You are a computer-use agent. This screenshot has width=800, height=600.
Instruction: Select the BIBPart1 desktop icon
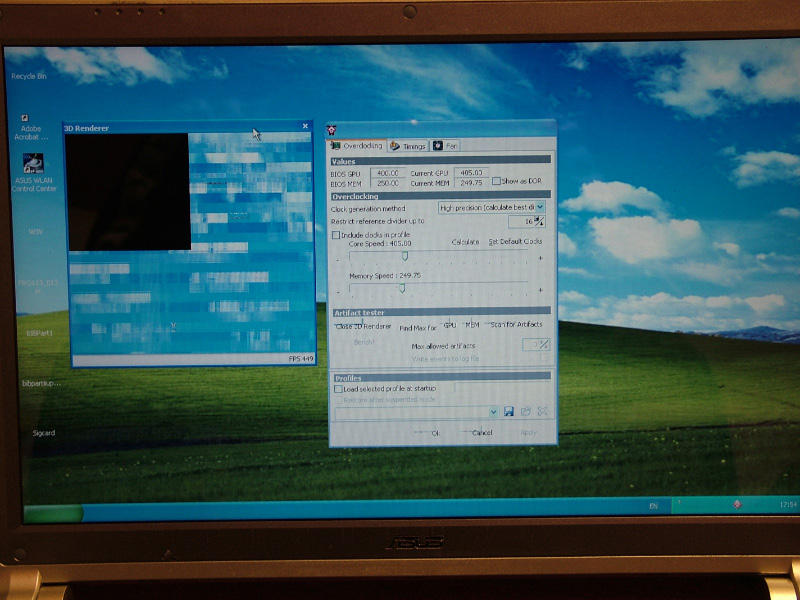pos(40,333)
